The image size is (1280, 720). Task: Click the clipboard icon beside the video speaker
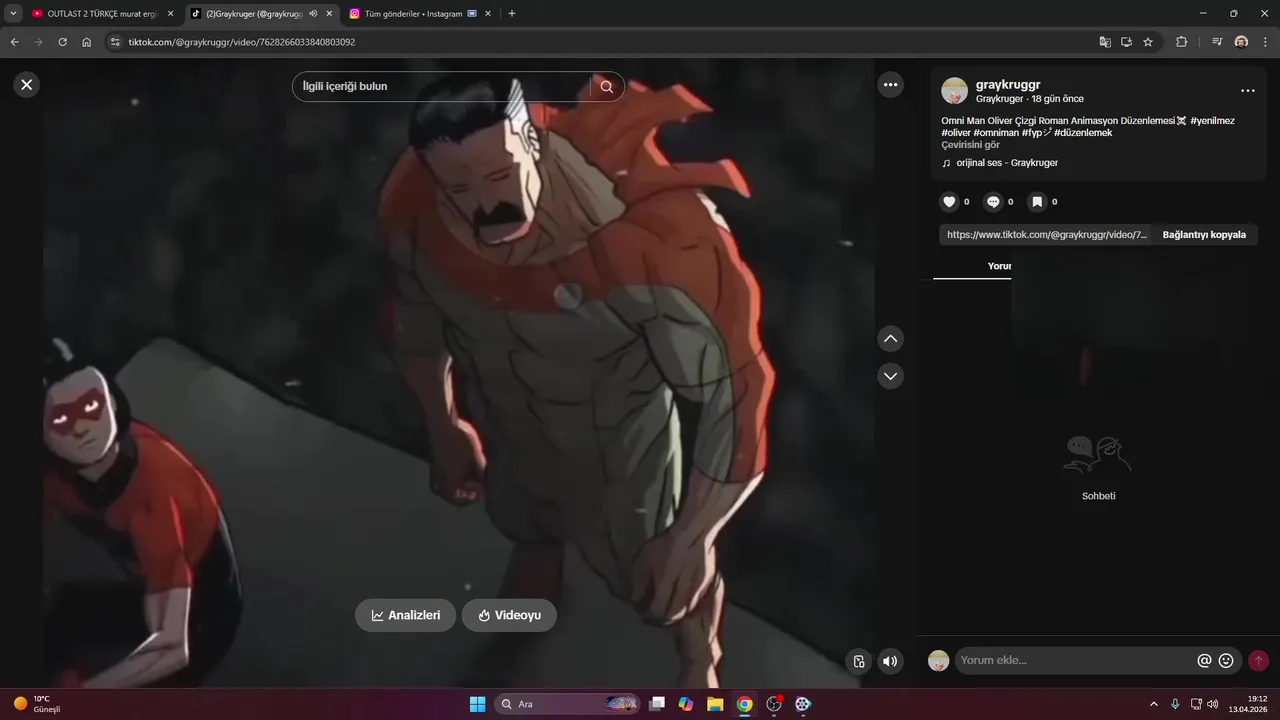pyautogui.click(x=859, y=661)
